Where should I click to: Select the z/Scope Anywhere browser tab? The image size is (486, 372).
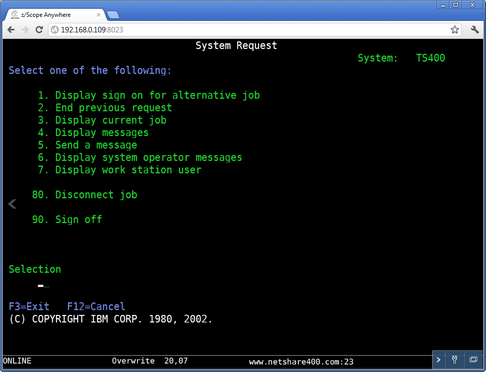pos(55,15)
